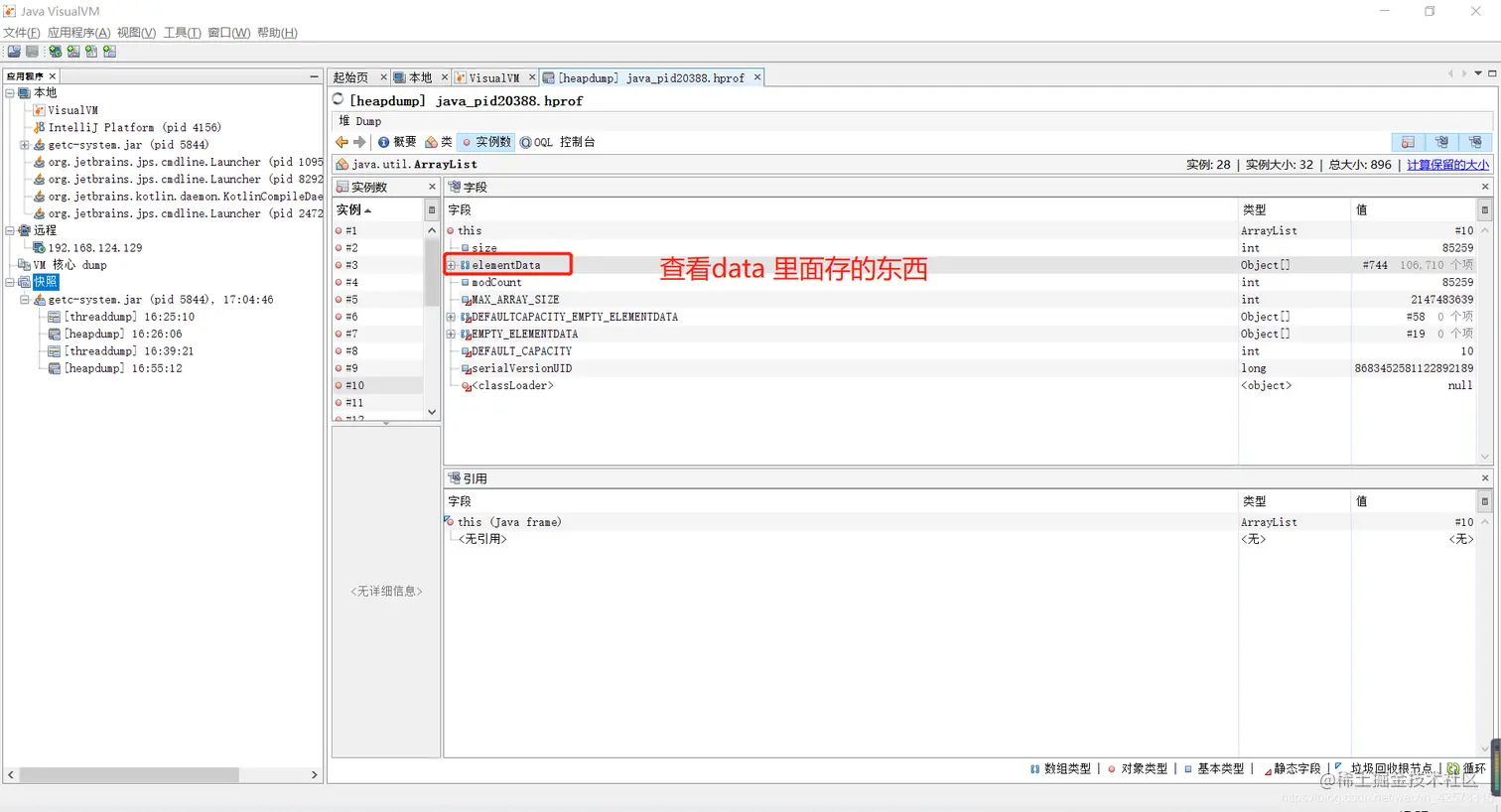Click instances list vertical scrollbar down arrow
The height and width of the screenshot is (812, 1501).
click(x=432, y=412)
